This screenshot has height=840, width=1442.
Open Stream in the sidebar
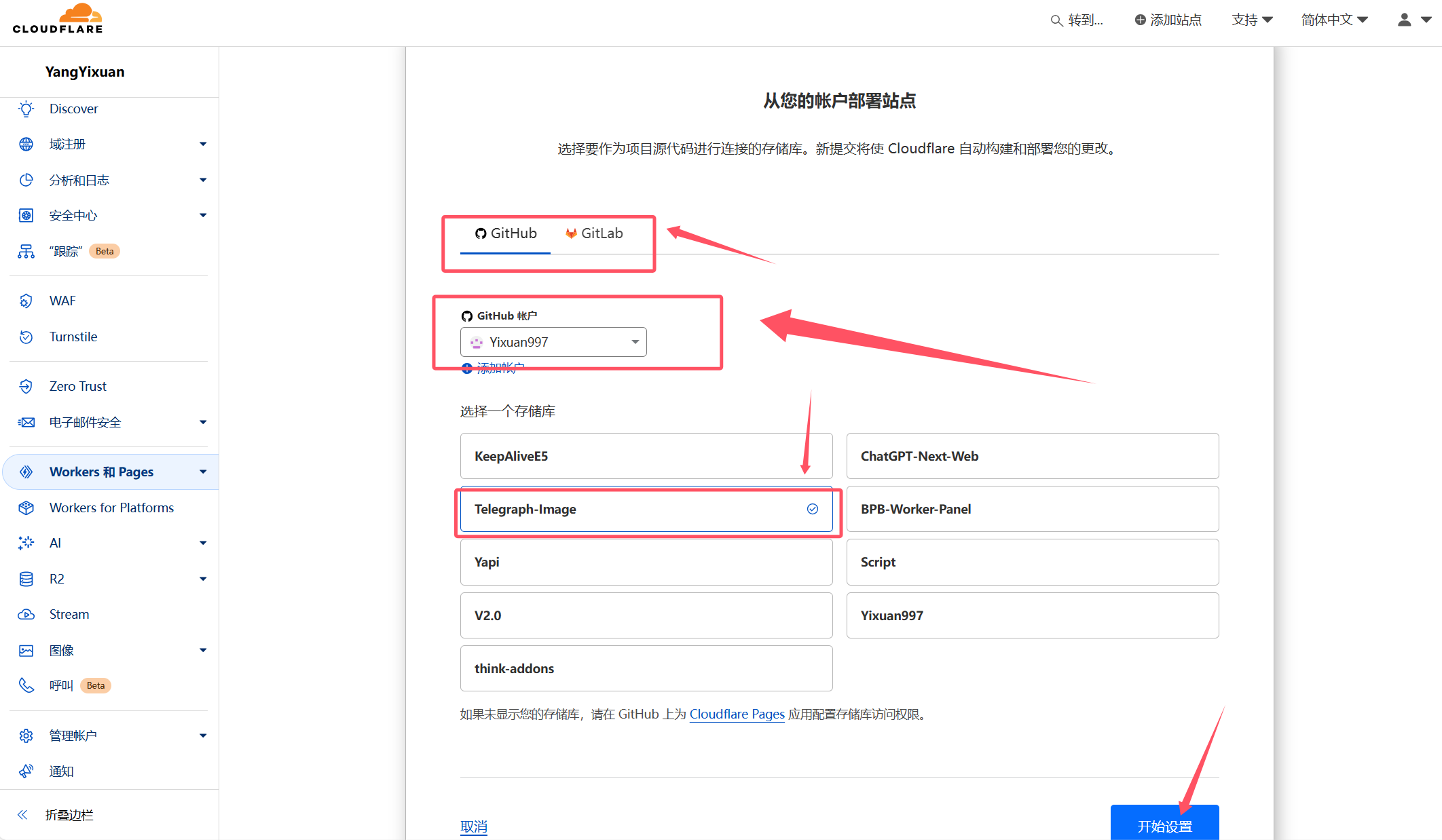(69, 614)
